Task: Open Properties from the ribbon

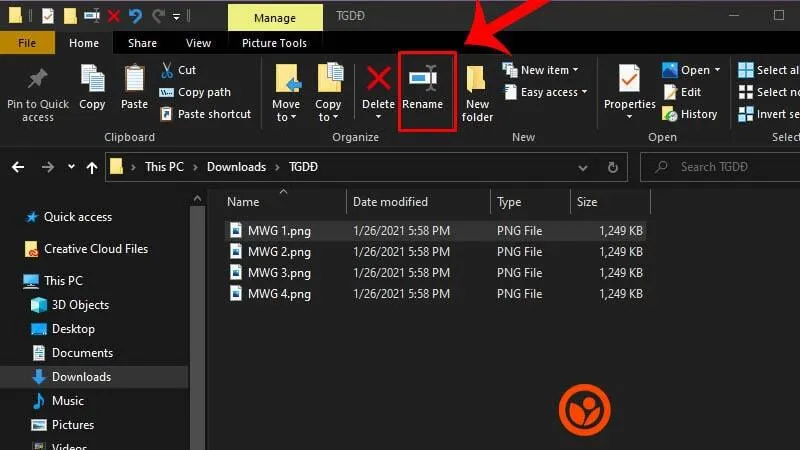Action: pos(630,92)
